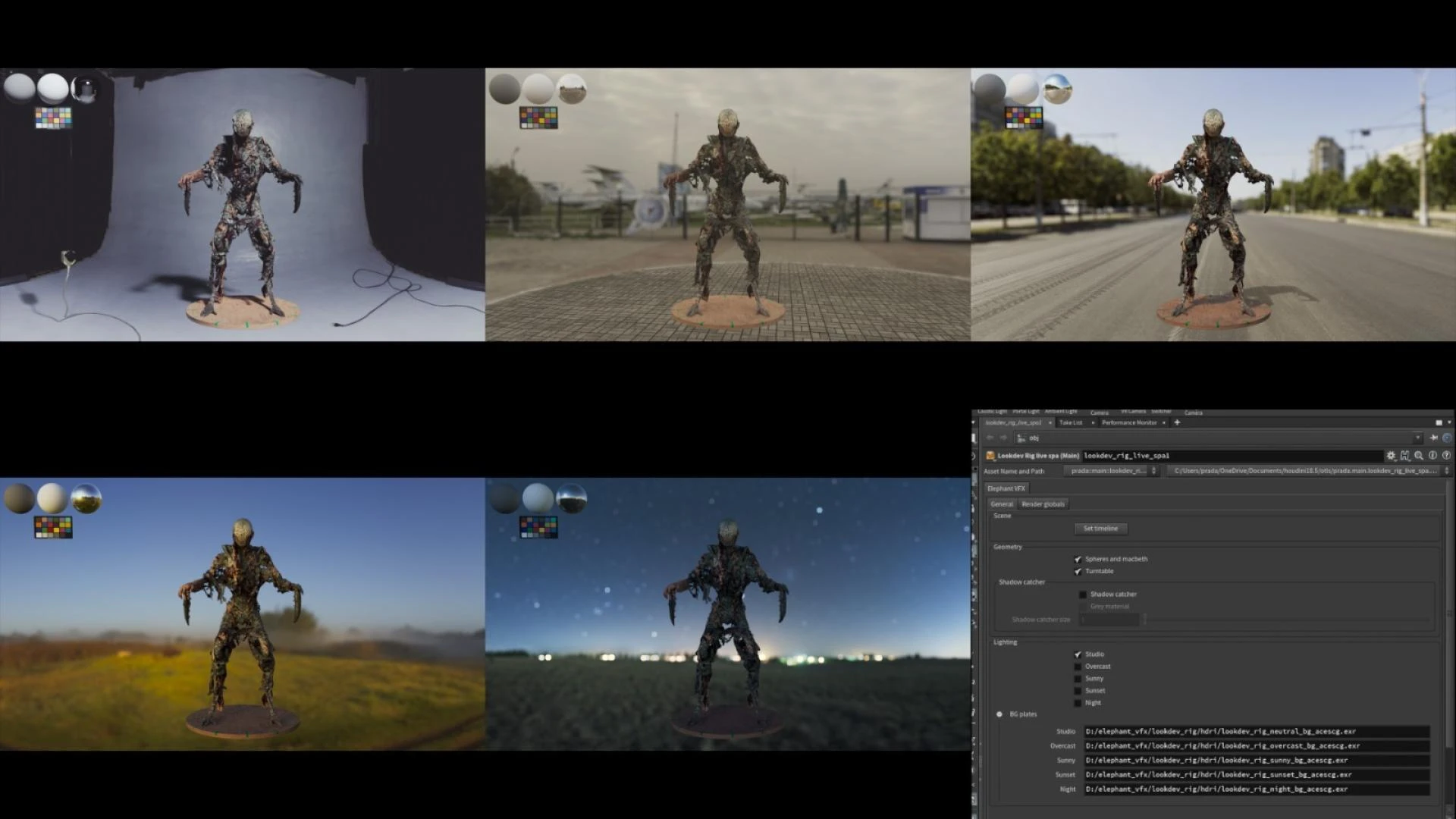Enable the Shadow catcher checkbox

point(1083,595)
